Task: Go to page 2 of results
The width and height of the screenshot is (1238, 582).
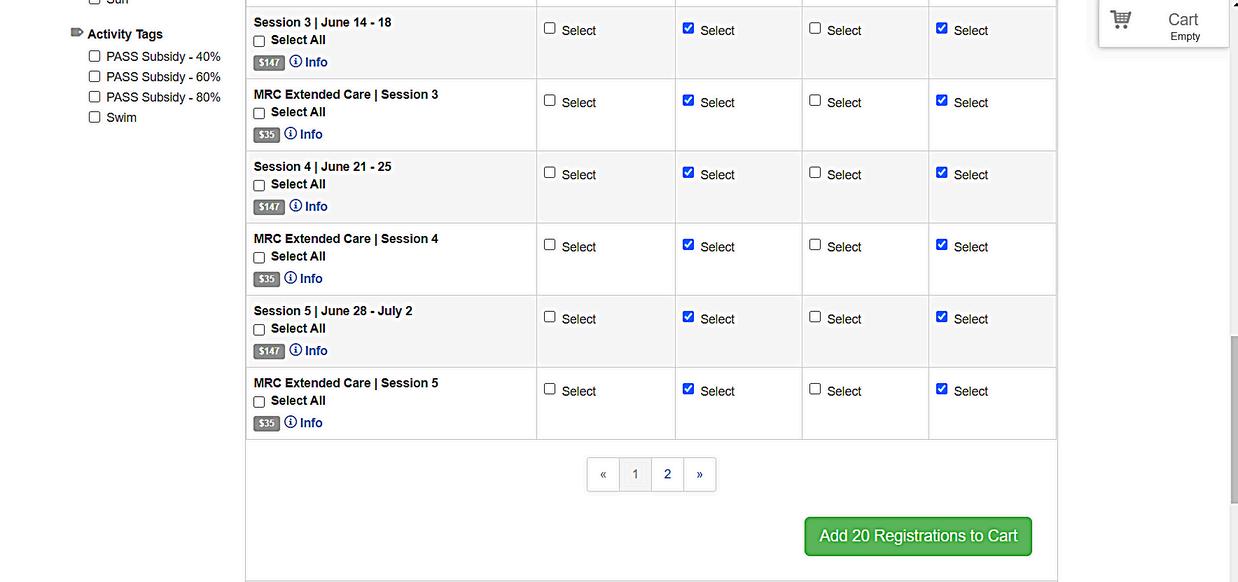Action: click(x=667, y=474)
